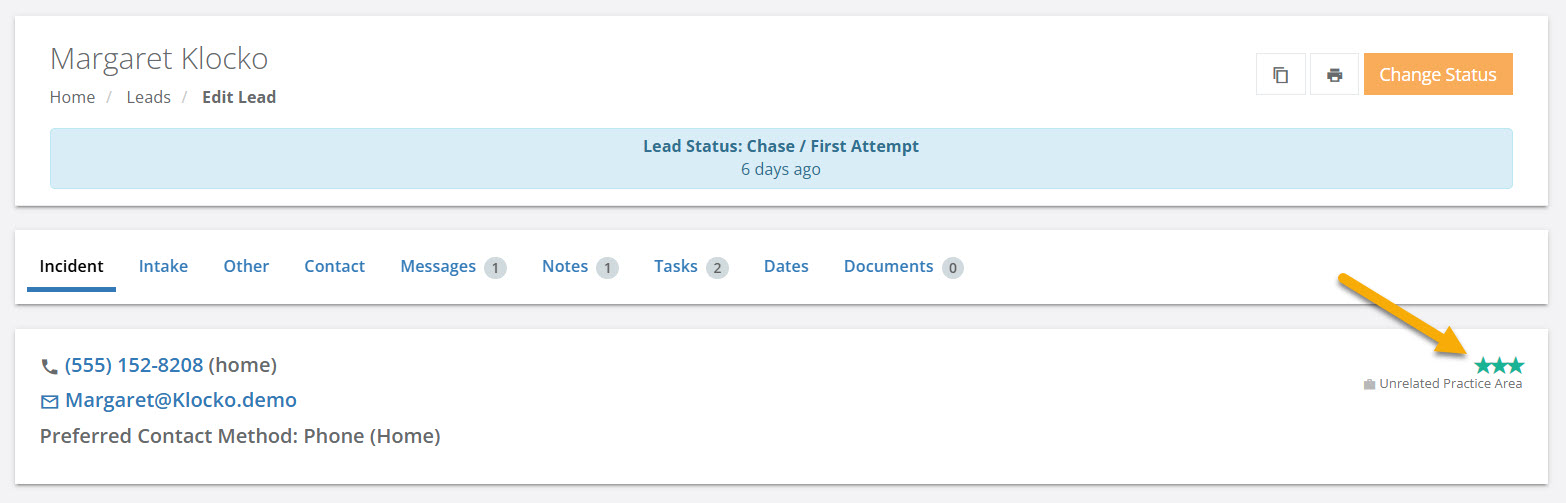This screenshot has width=1566, height=503.
Task: Click the envelope email icon
Action: (49, 402)
